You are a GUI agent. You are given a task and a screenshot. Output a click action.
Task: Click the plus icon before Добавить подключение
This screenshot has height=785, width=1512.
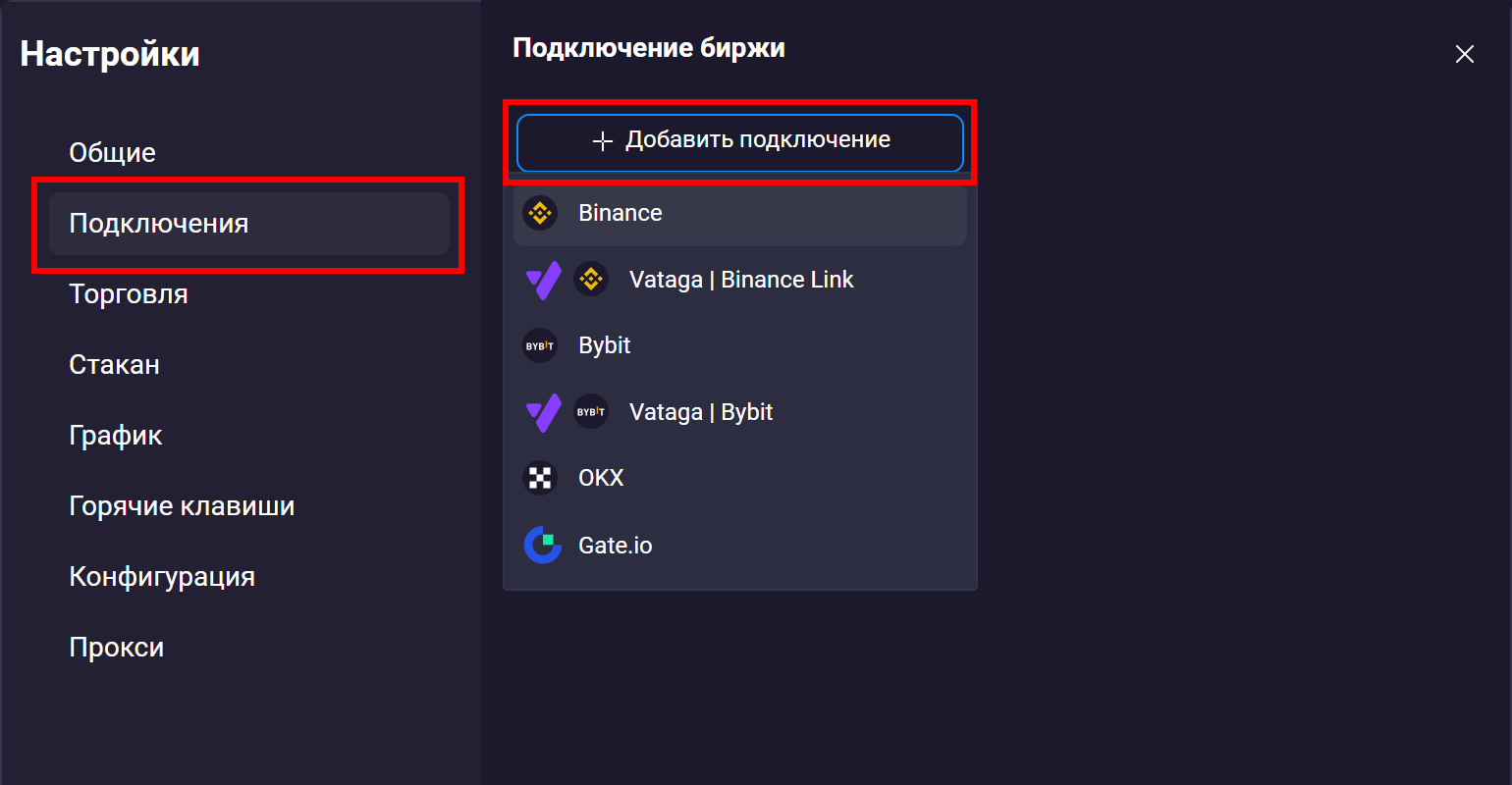[603, 141]
